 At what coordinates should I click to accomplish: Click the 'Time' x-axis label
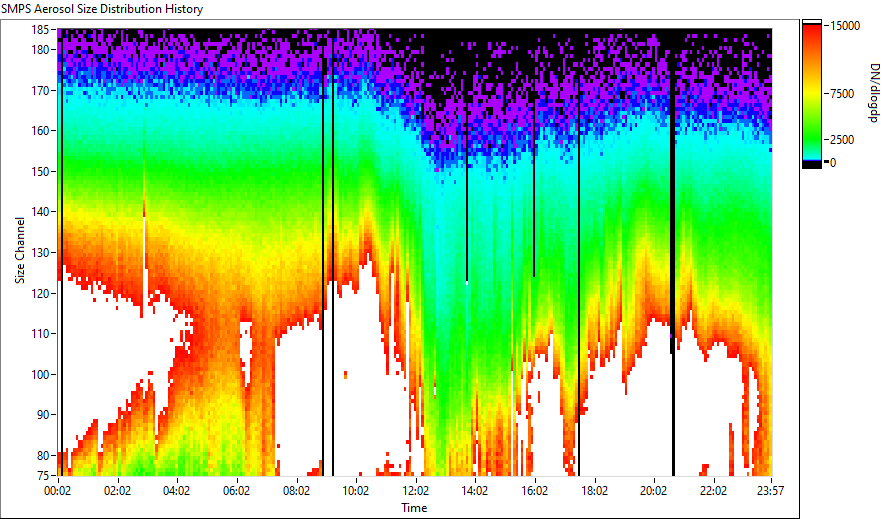click(414, 508)
